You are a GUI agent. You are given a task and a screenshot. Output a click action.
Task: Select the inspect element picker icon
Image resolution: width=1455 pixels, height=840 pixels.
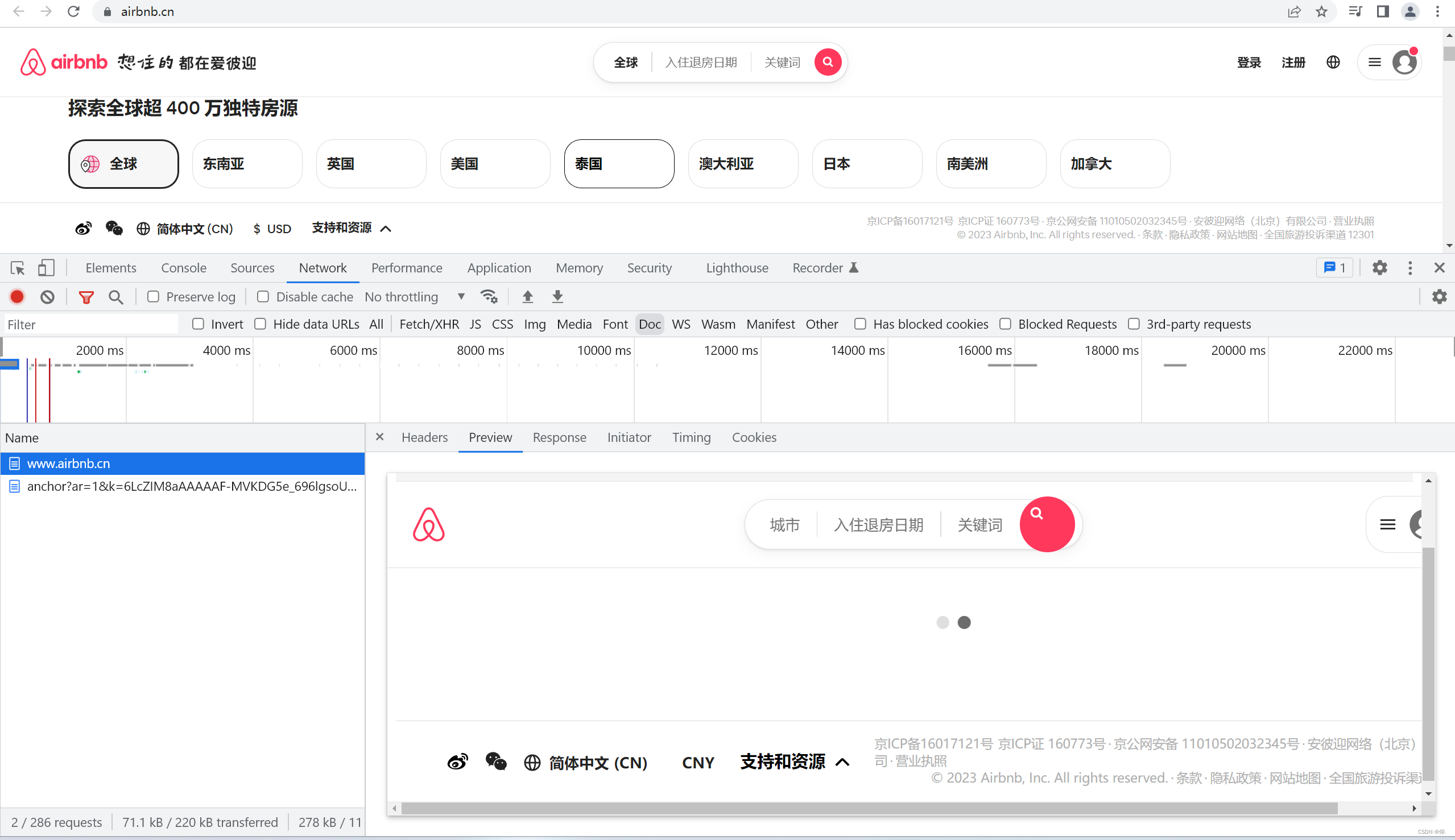(x=17, y=268)
